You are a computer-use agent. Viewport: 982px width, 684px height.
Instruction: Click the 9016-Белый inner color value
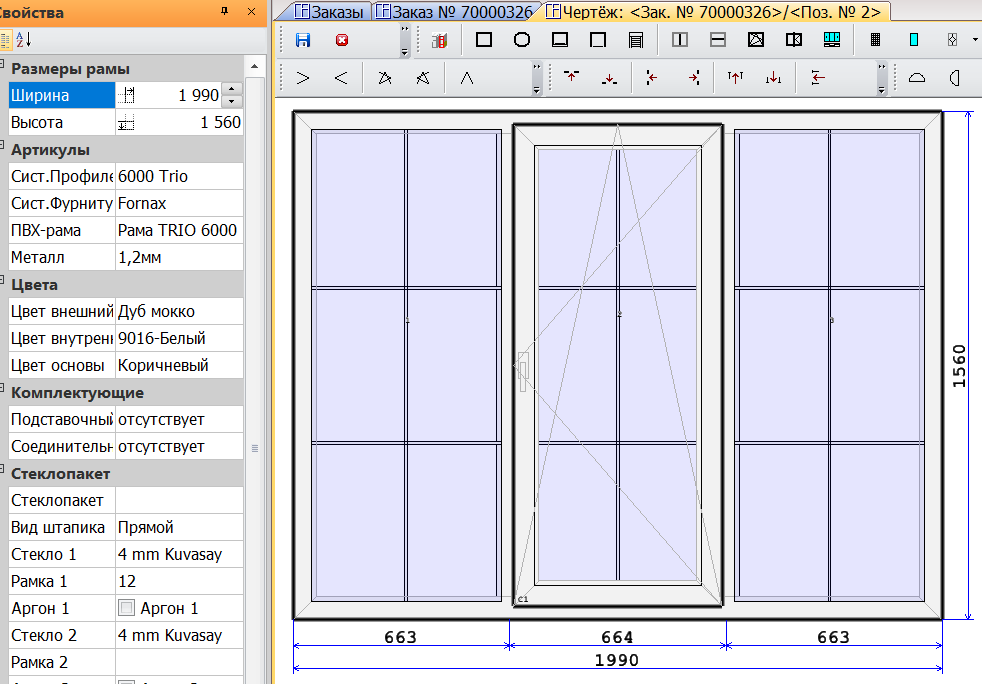click(x=179, y=338)
